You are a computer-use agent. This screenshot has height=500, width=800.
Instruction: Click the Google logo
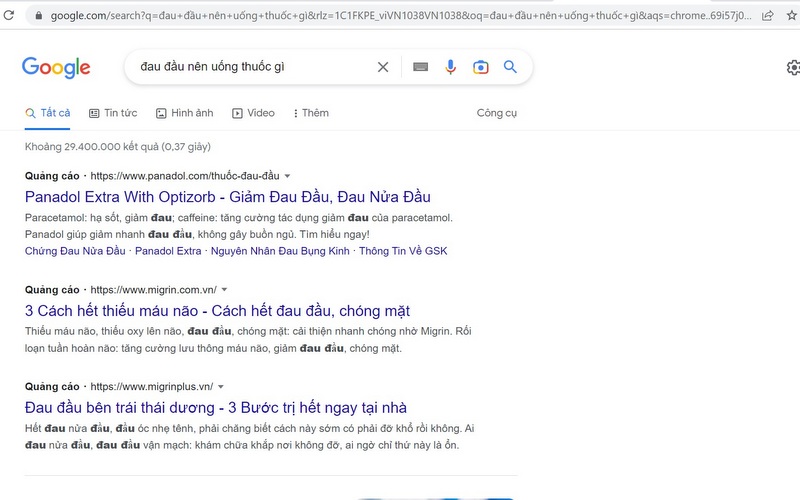pos(56,67)
